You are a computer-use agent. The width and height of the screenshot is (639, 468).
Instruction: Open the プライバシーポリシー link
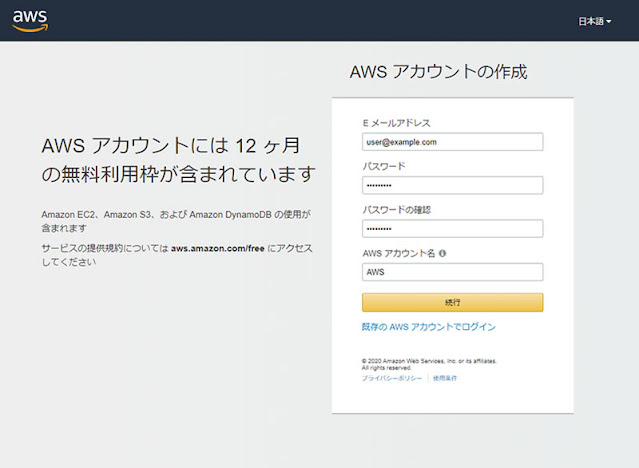pos(392,378)
